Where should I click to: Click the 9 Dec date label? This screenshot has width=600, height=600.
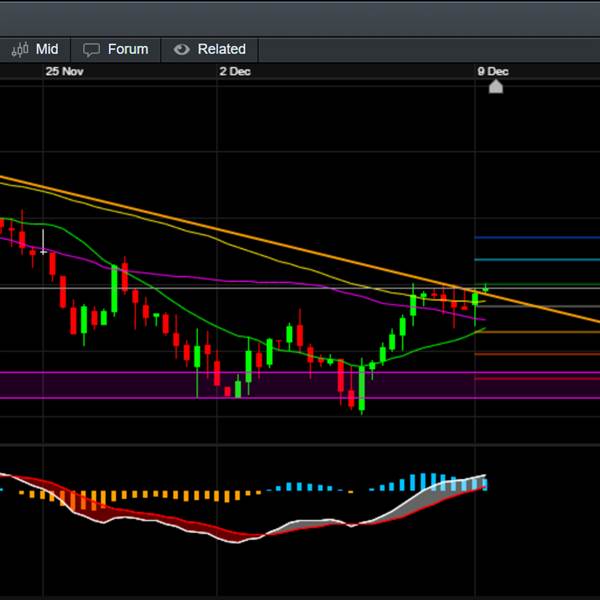(x=493, y=72)
